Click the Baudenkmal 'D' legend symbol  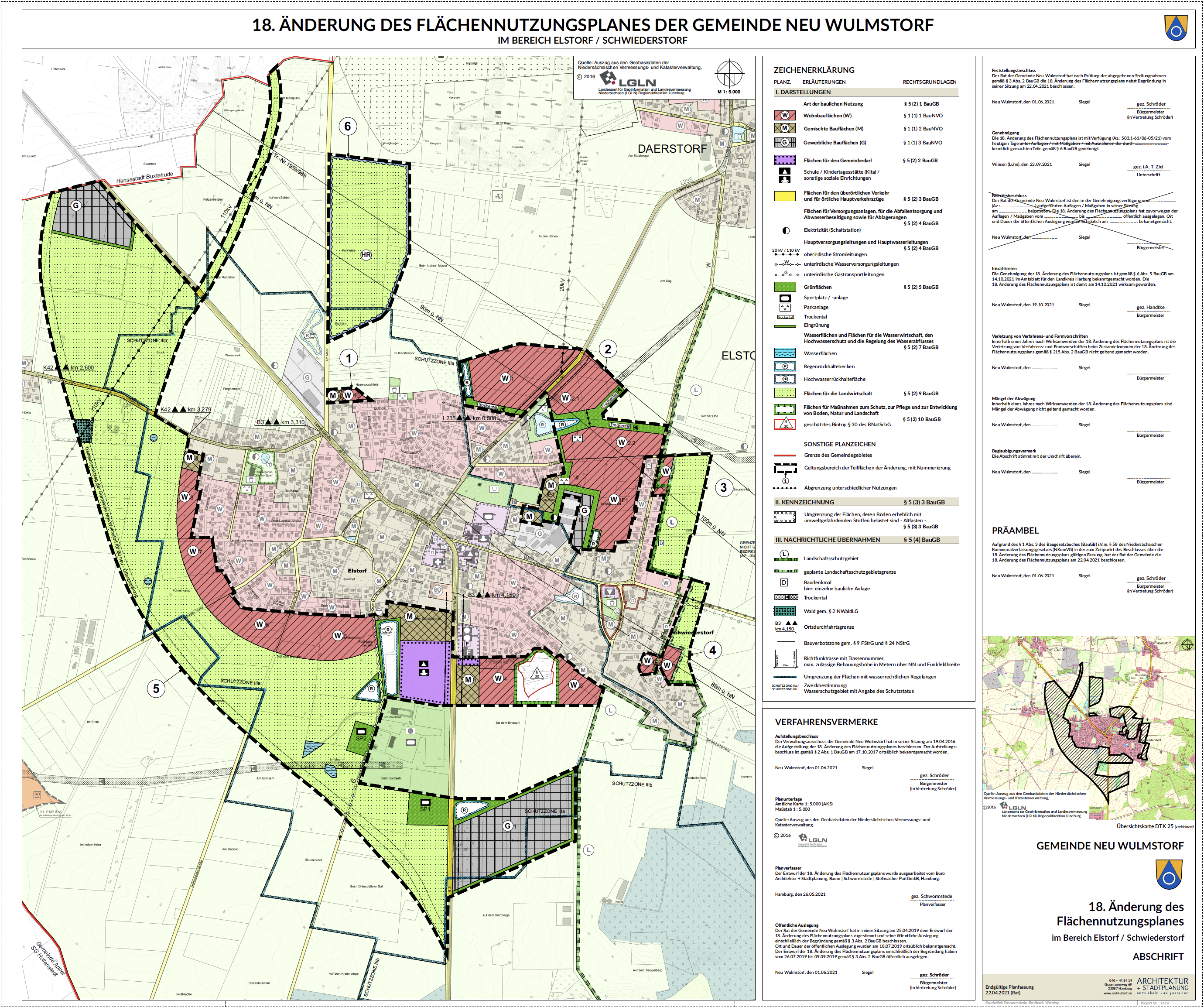(x=784, y=582)
